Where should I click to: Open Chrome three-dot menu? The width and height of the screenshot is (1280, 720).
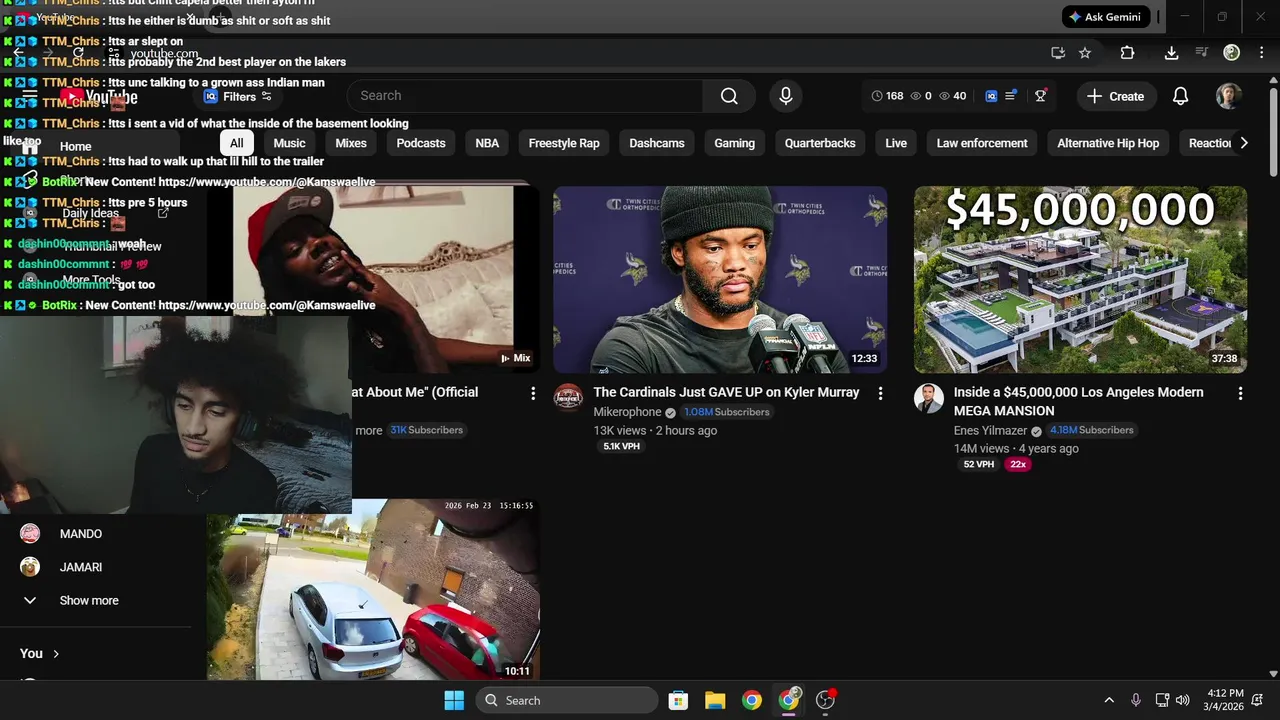(x=1260, y=53)
